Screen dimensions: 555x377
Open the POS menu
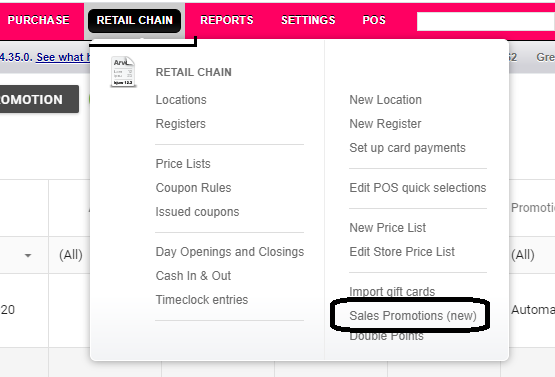374,20
